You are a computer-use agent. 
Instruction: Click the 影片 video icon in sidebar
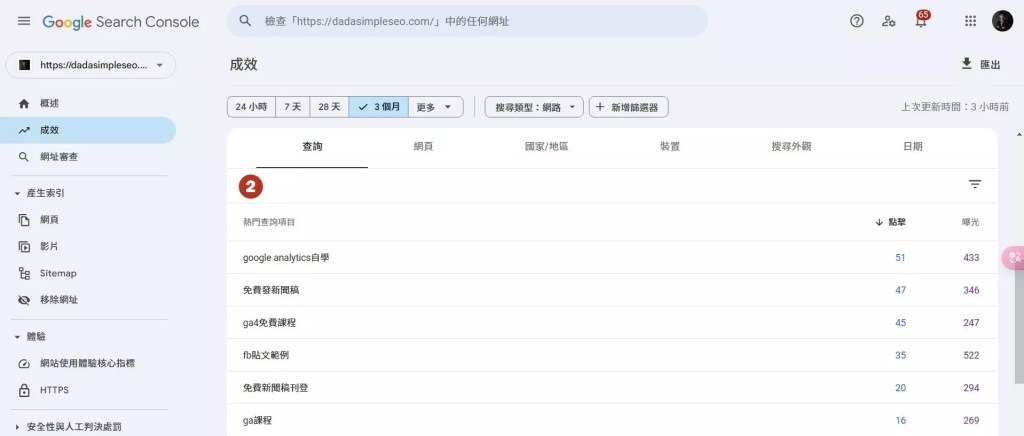click(24, 247)
